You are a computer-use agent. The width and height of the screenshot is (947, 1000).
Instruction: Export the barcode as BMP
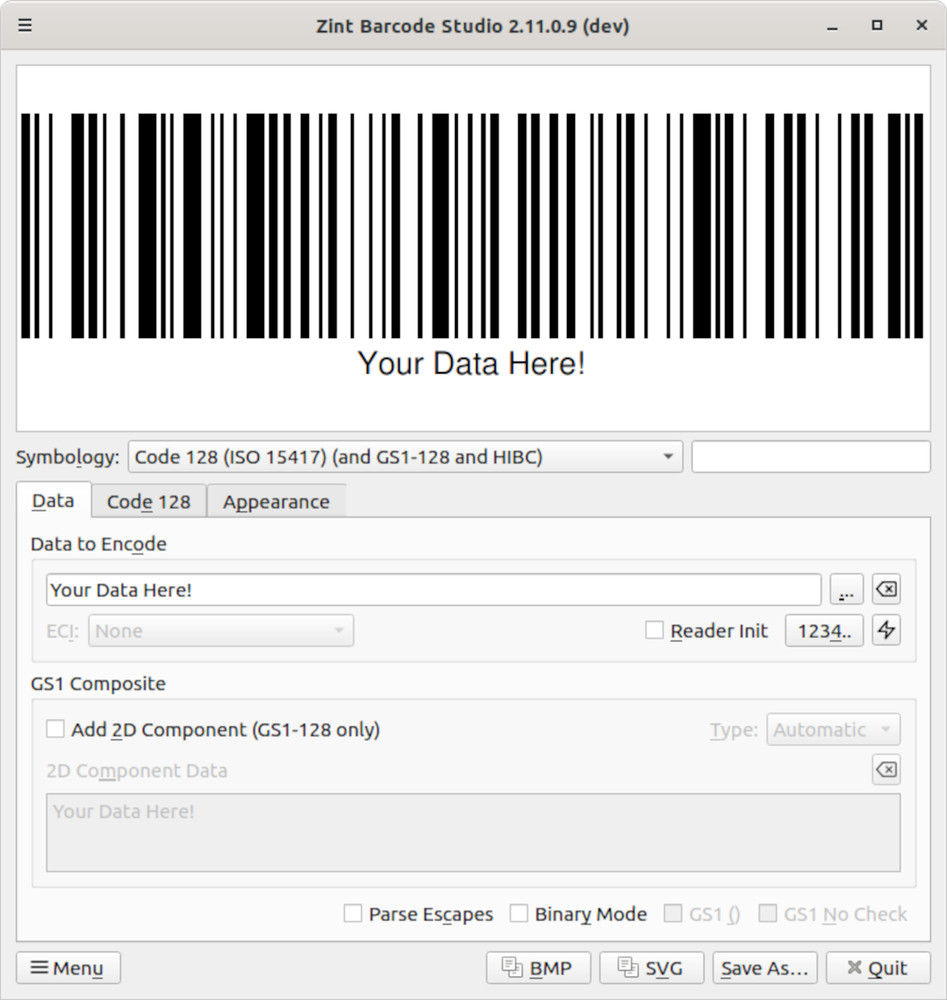click(538, 967)
